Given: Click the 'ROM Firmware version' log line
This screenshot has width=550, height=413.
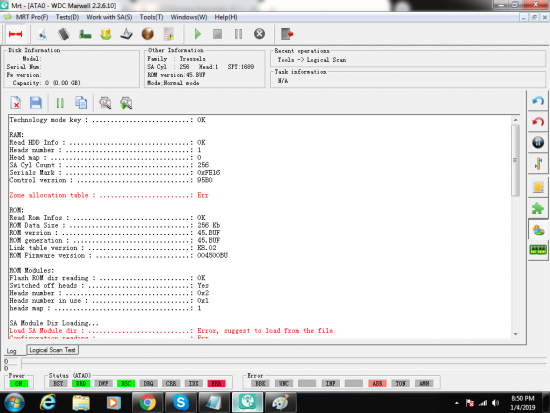Looking at the screenshot, I should 119,255.
